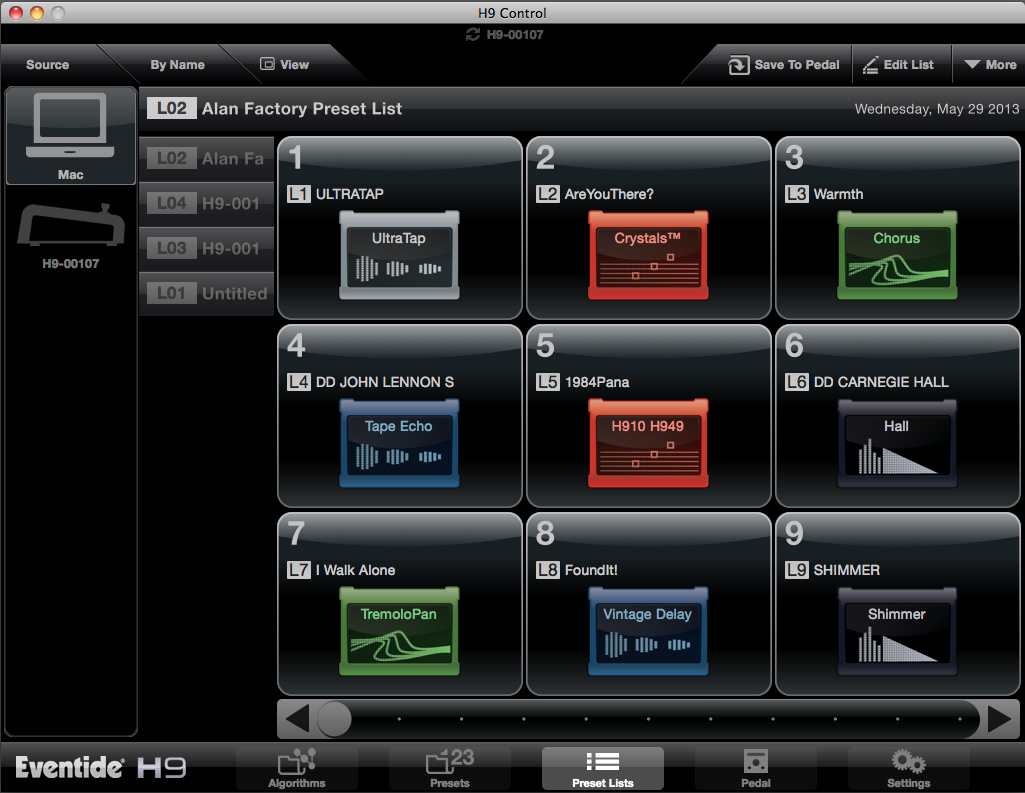Click the H9-00107 device name at top
Screen dimensions: 1025x793
coord(515,35)
